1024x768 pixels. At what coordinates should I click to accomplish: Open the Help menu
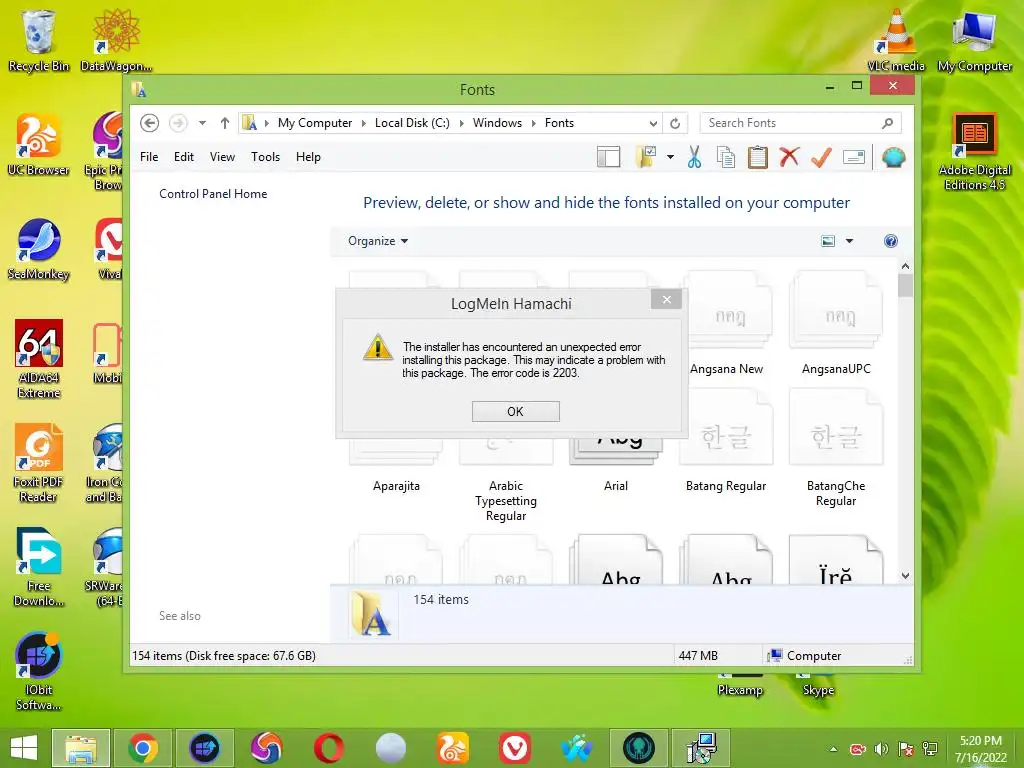[308, 157]
